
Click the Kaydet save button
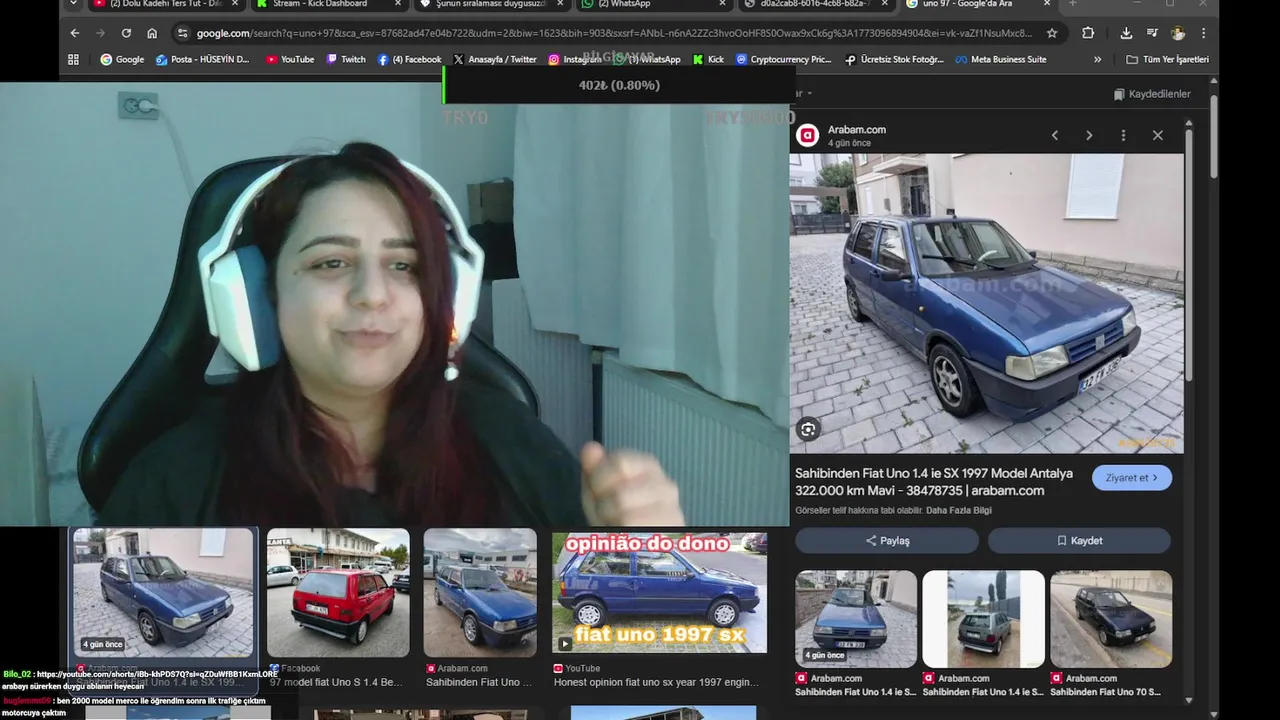click(x=1079, y=540)
